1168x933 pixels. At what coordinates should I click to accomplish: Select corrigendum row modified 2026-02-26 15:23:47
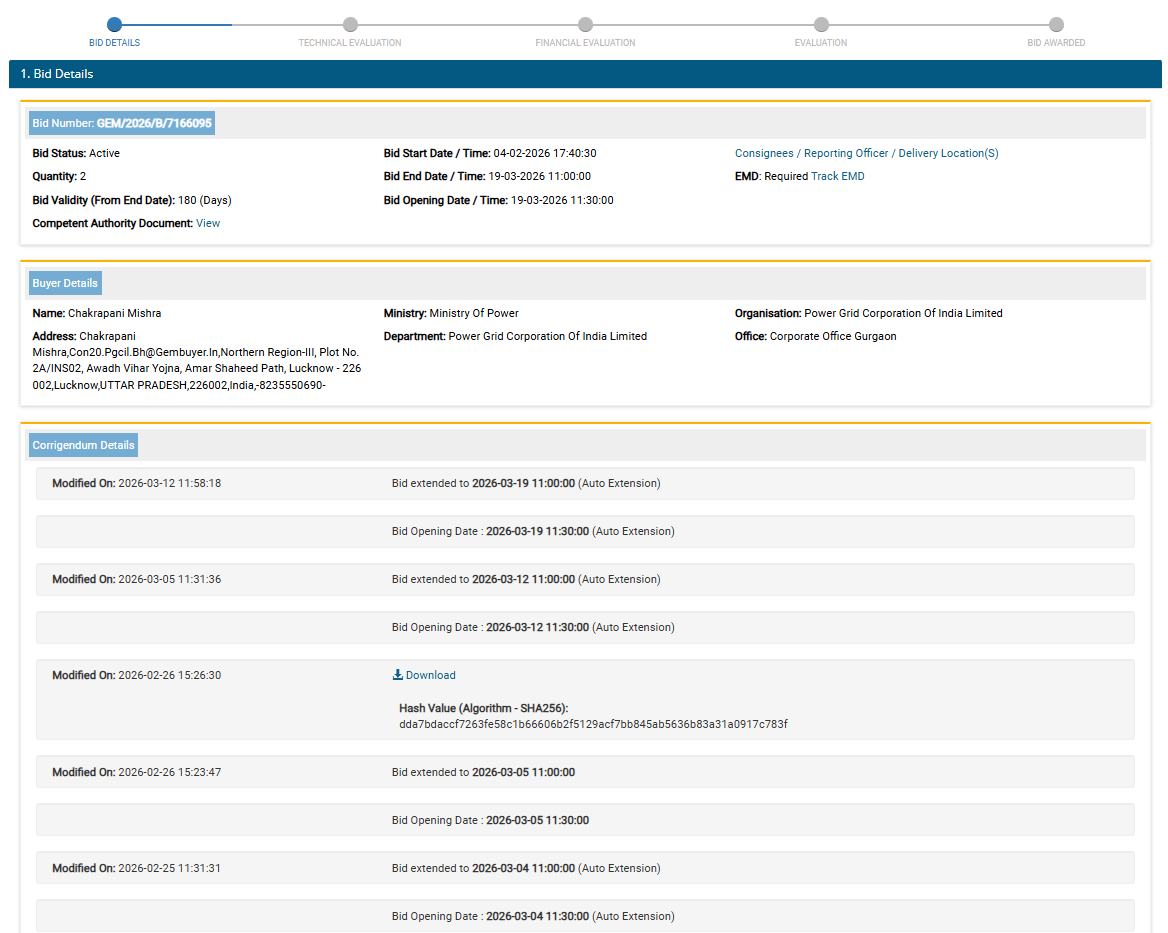(585, 772)
